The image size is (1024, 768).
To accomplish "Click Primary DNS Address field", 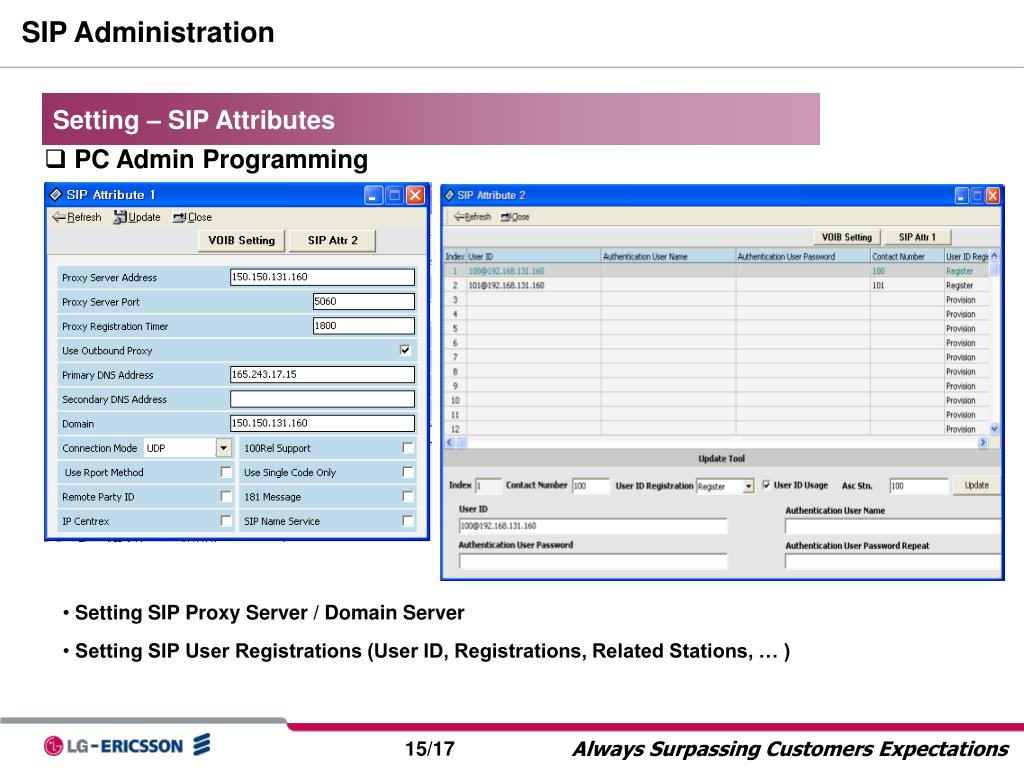I will click(322, 374).
